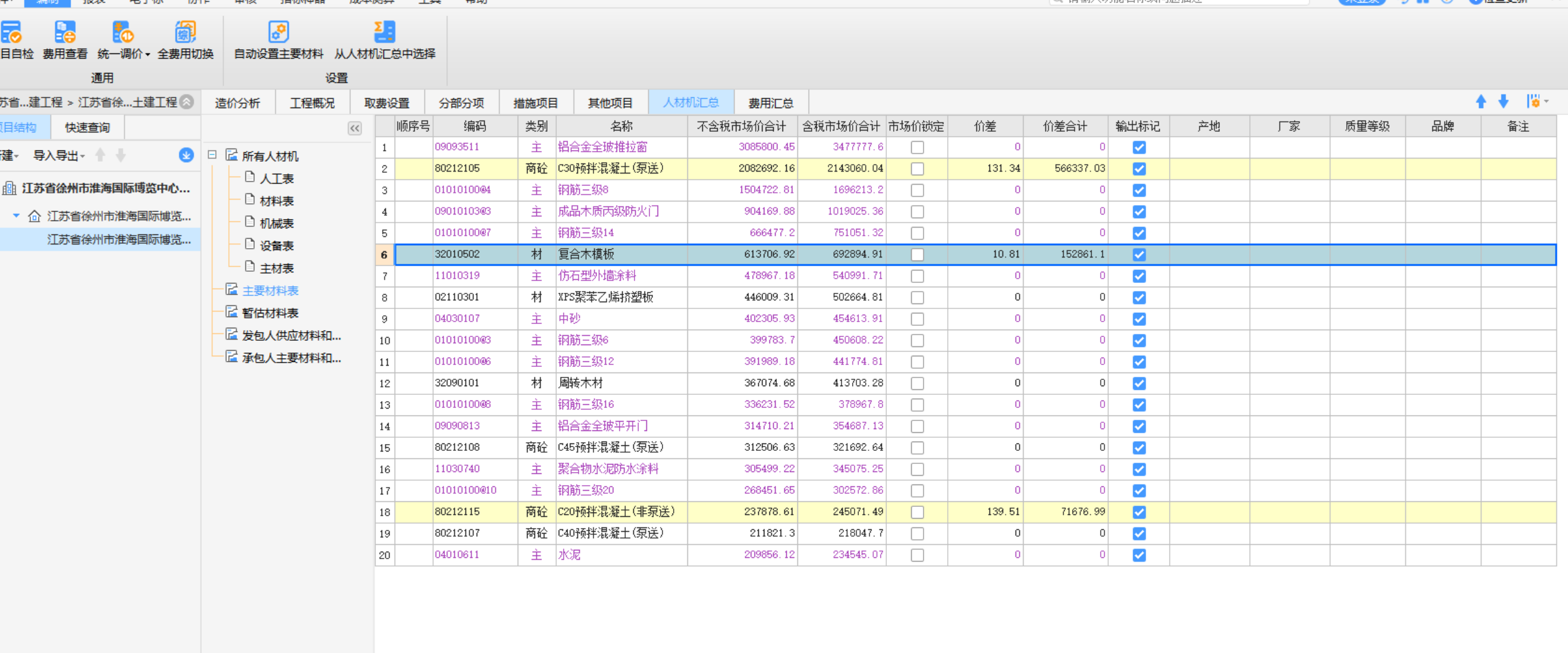
Task: Click the move down blue arrow
Action: (x=1503, y=102)
